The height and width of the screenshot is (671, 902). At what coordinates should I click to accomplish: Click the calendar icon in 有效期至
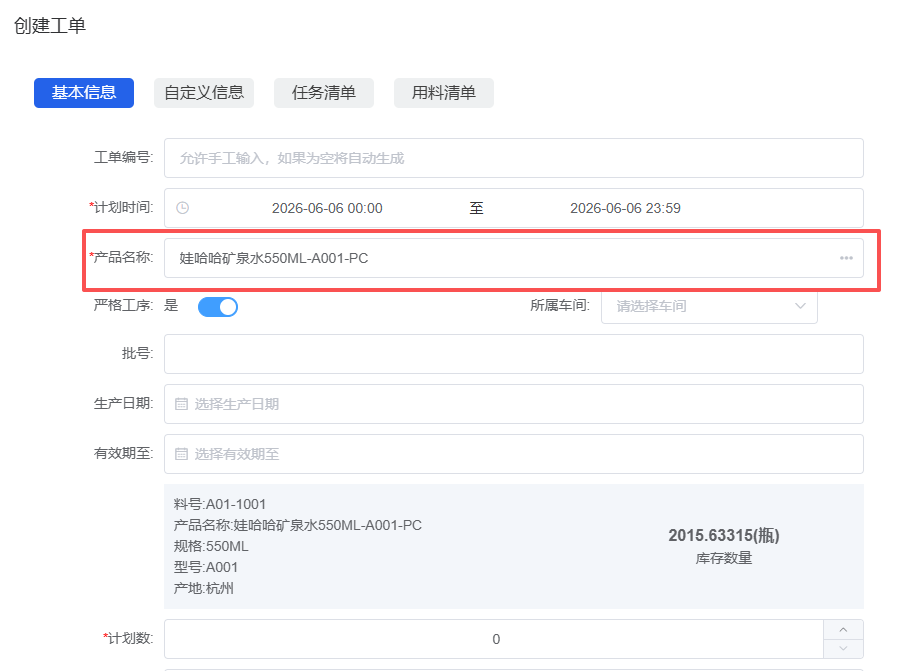181,454
